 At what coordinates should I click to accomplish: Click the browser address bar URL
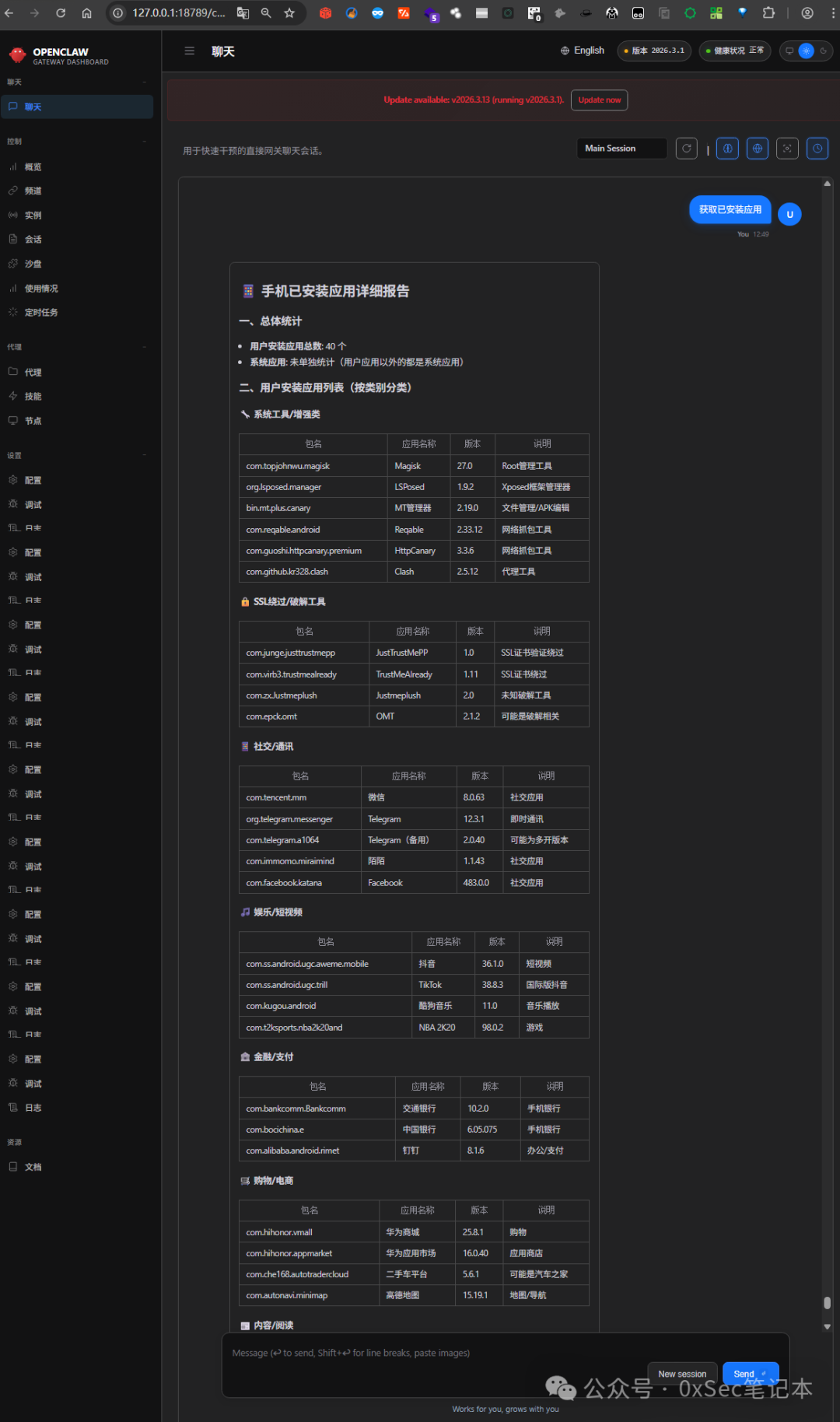click(x=179, y=12)
